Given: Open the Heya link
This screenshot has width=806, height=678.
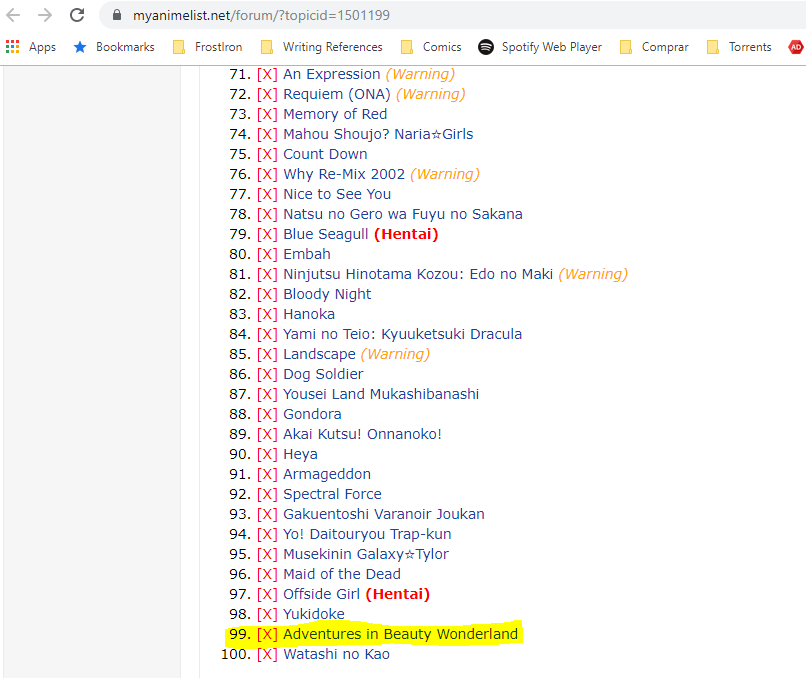Looking at the screenshot, I should 300,454.
